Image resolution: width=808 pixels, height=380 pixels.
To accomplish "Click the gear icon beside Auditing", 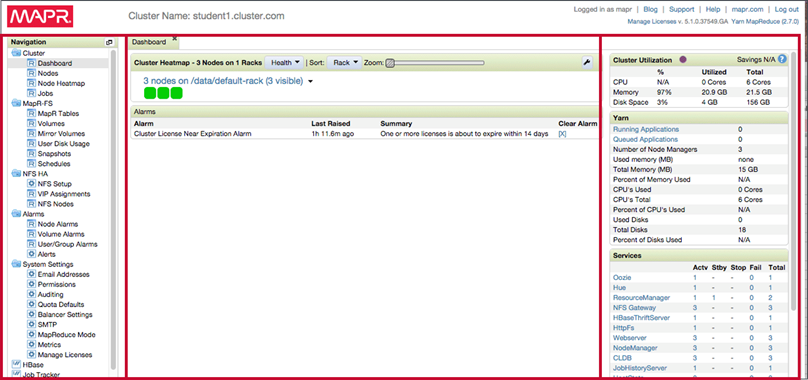I will pos(31,294).
